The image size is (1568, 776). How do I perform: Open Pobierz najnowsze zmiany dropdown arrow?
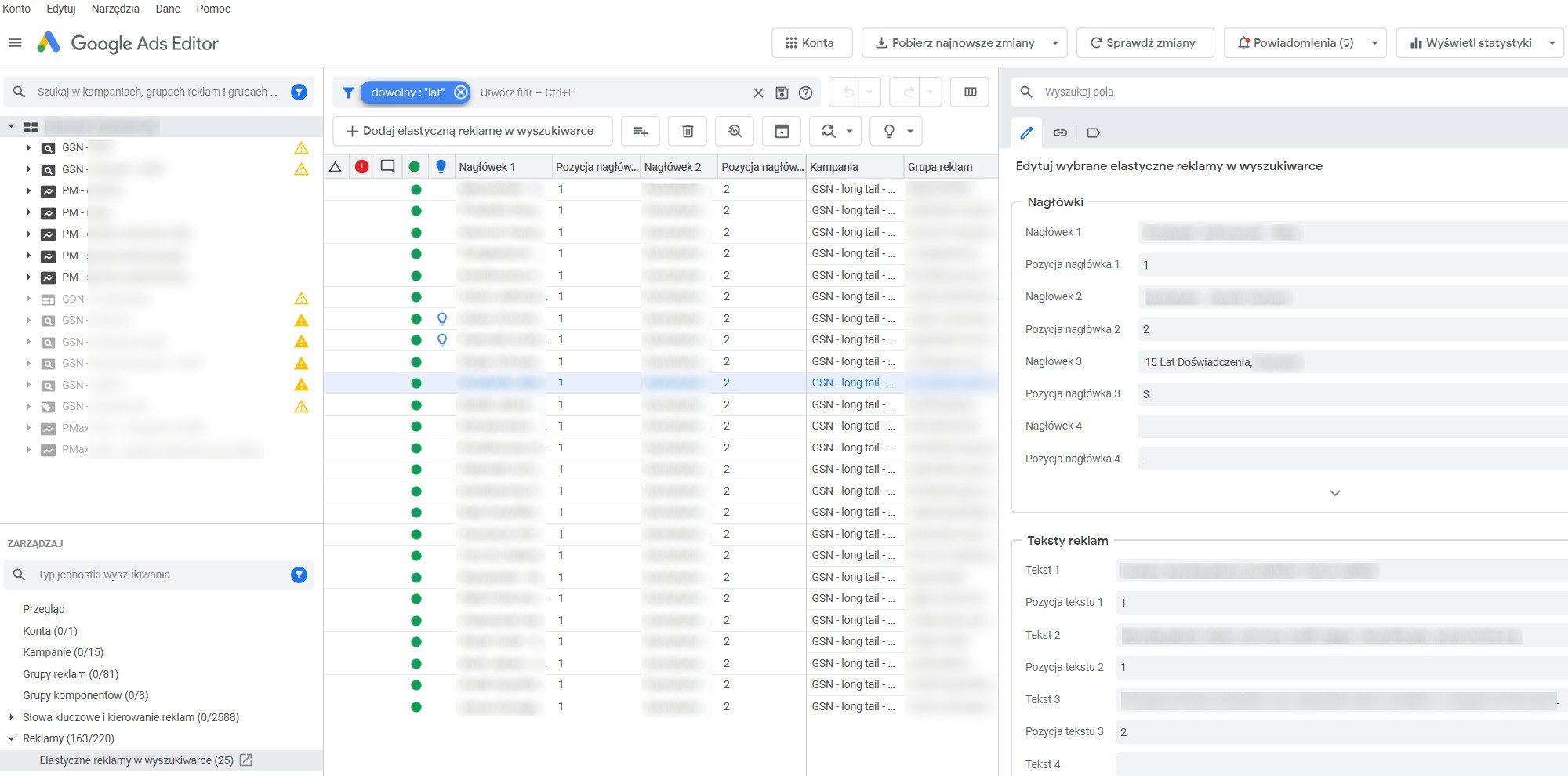[x=1055, y=43]
